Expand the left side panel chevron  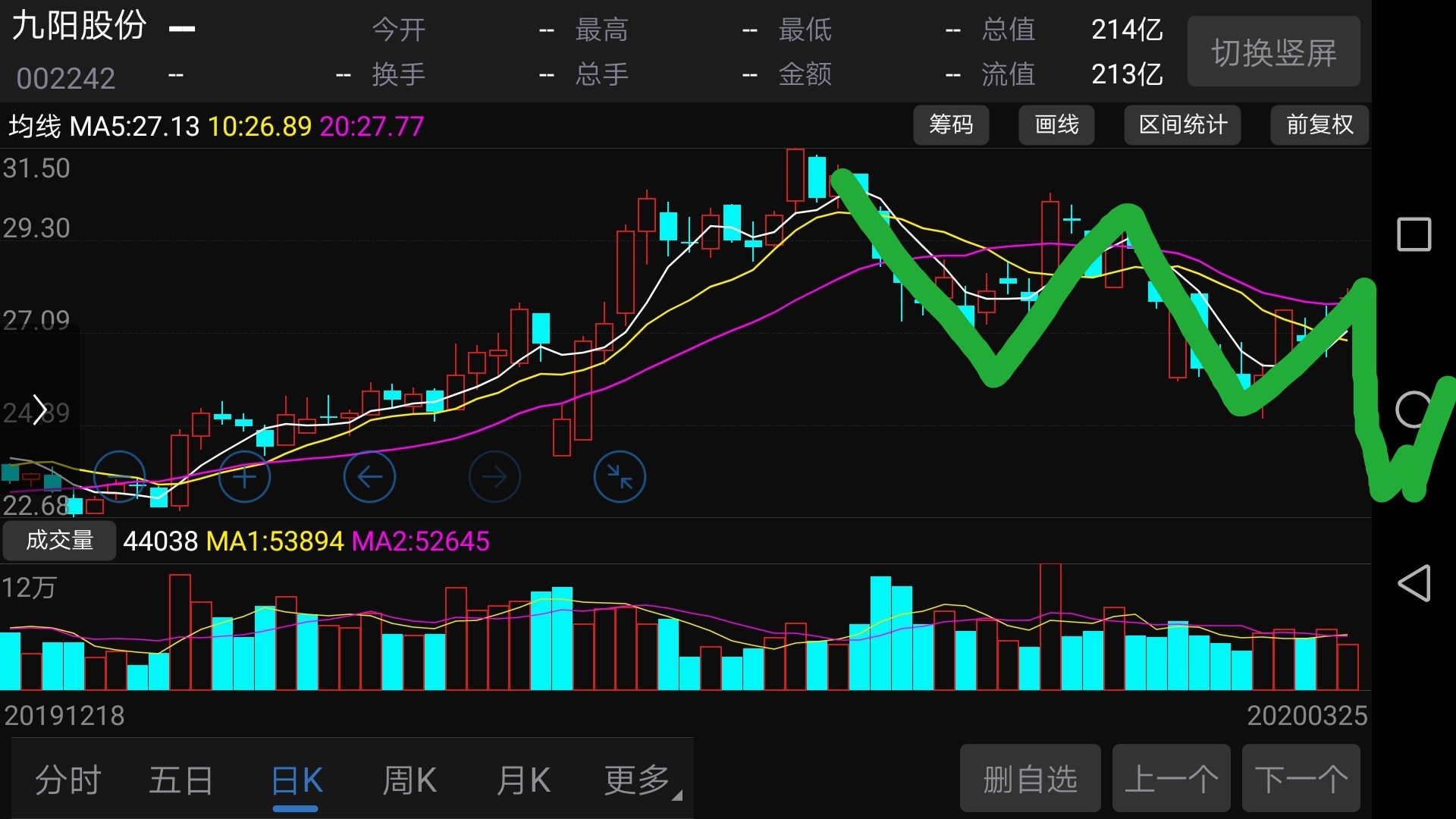(39, 410)
